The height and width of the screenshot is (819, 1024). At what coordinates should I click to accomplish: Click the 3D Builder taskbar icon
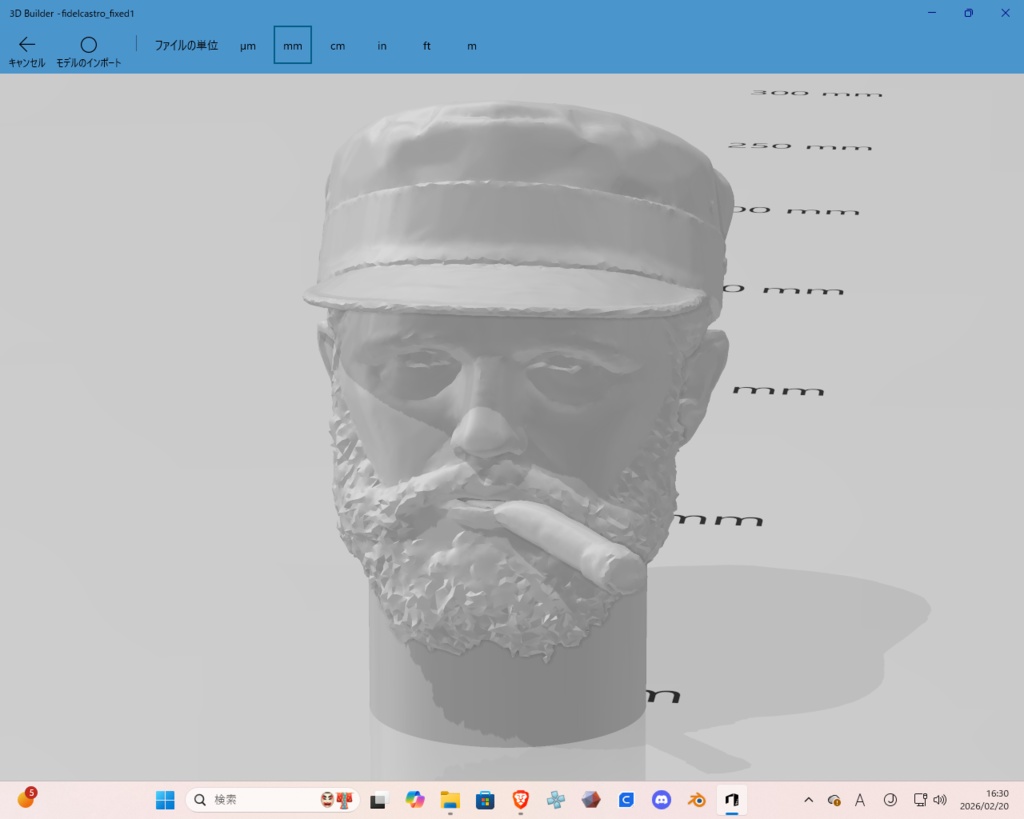[732, 799]
